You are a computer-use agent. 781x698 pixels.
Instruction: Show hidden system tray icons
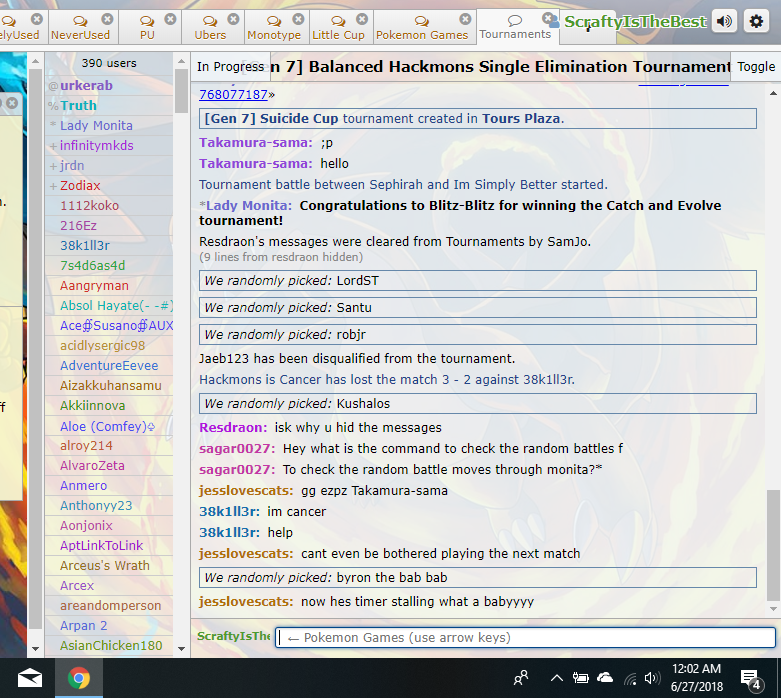(557, 678)
